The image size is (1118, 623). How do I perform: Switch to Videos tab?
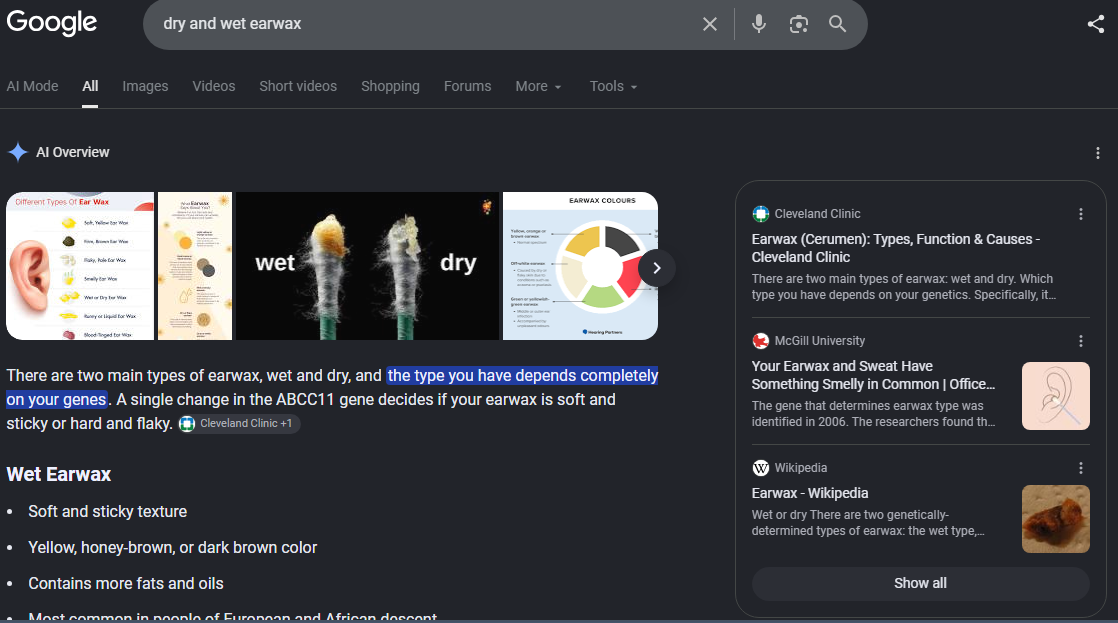(x=214, y=86)
